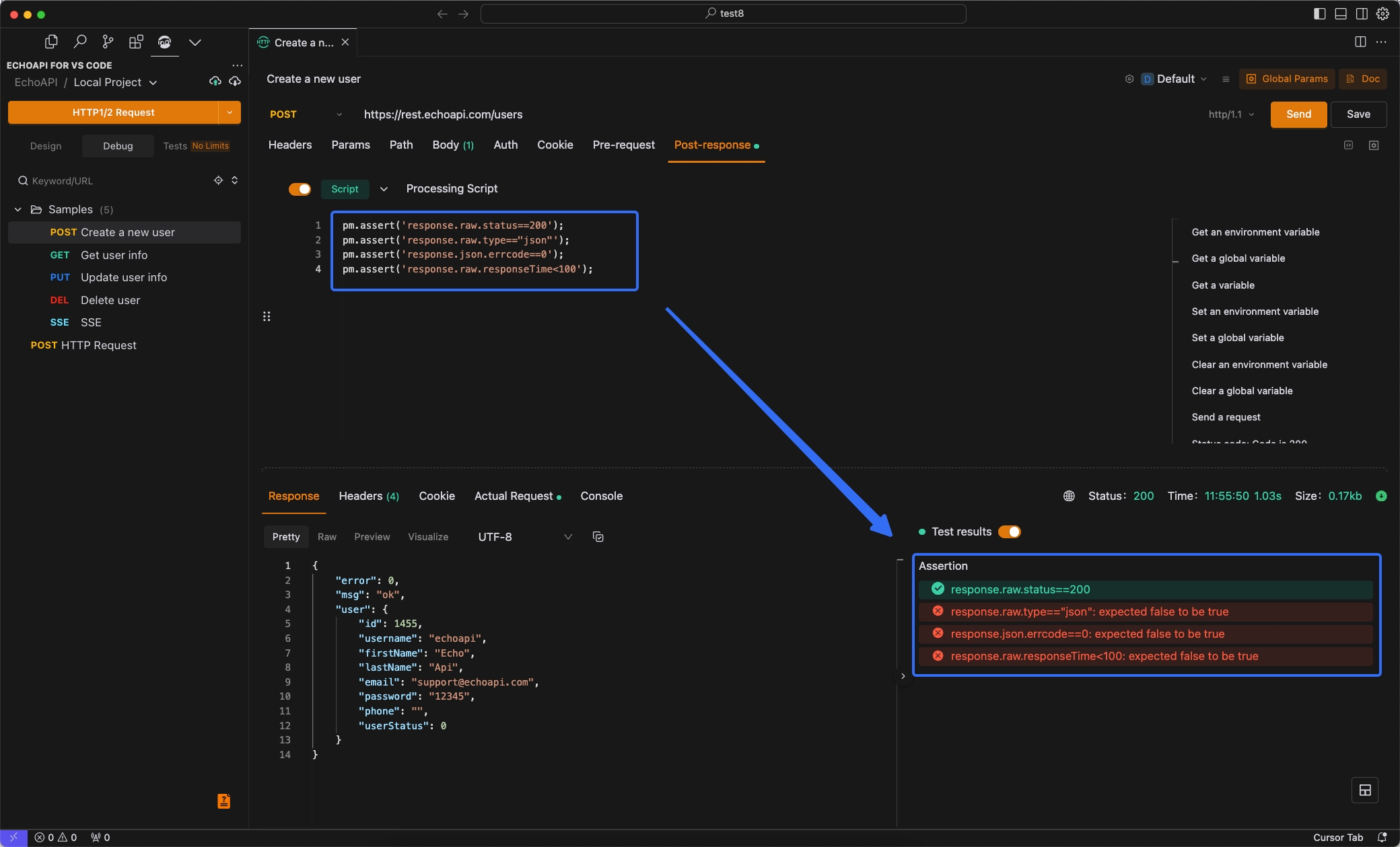Click the layout switch icon at bottom right
The width and height of the screenshot is (1400, 847).
coord(1365,790)
